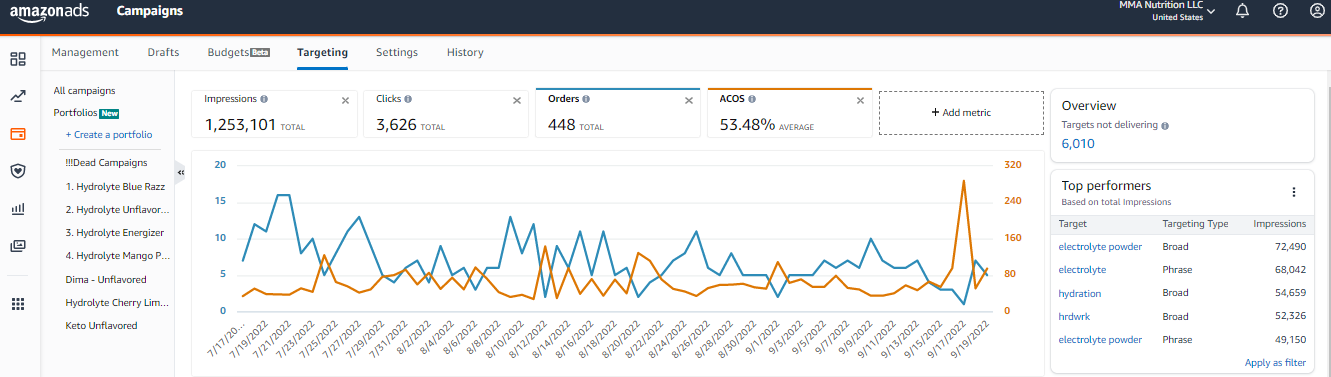Switch to the Budgets Beta tab

pos(238,52)
